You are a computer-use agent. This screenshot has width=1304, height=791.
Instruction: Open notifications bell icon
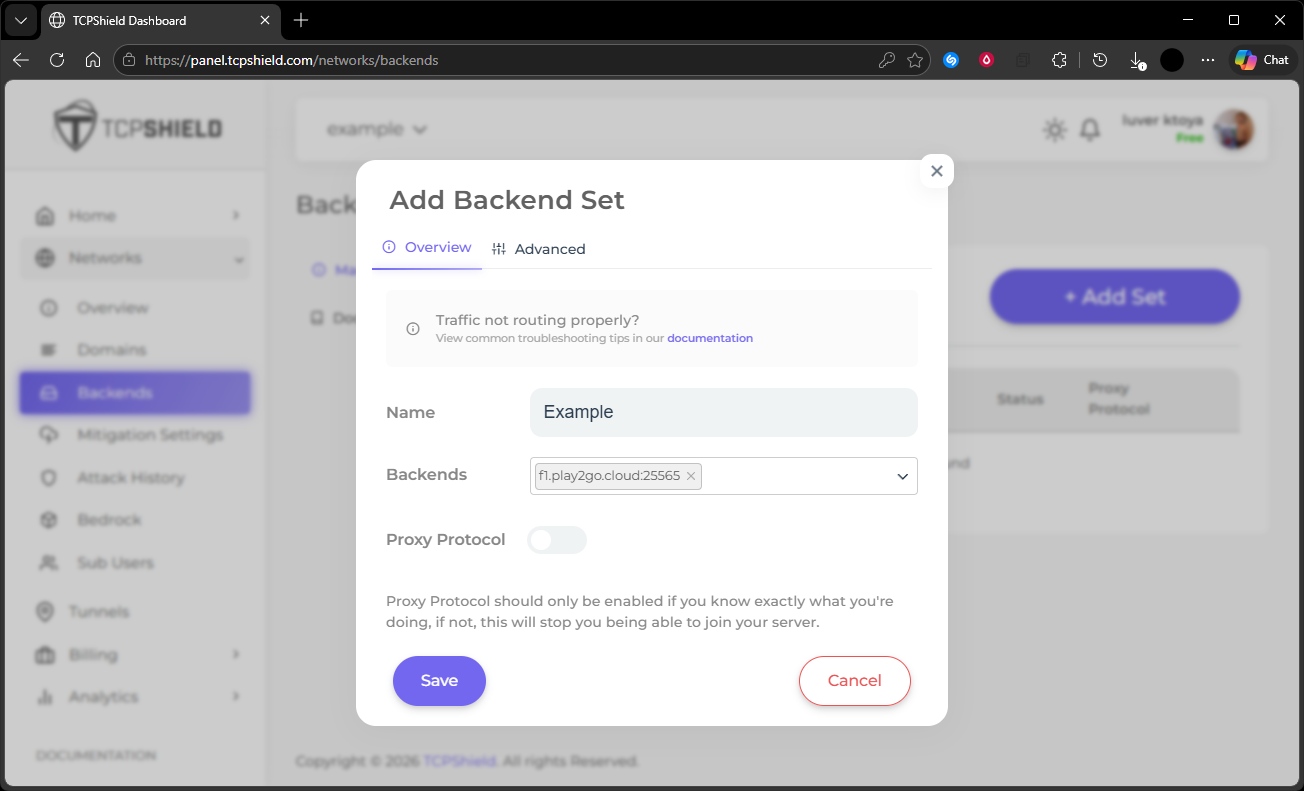1090,130
